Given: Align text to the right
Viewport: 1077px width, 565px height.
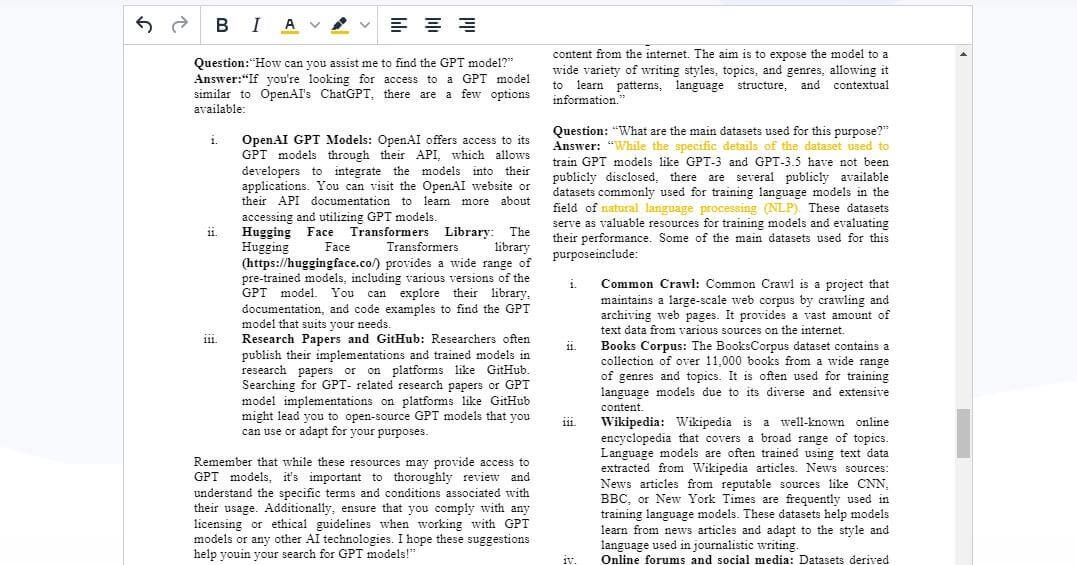Looking at the screenshot, I should tap(467, 25).
